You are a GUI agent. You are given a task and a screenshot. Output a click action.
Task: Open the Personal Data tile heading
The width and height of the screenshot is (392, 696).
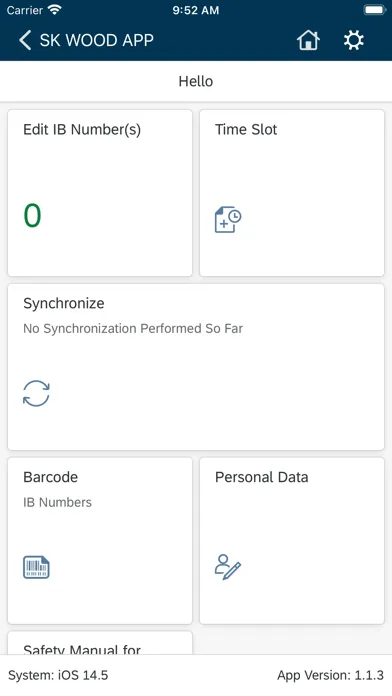point(261,477)
